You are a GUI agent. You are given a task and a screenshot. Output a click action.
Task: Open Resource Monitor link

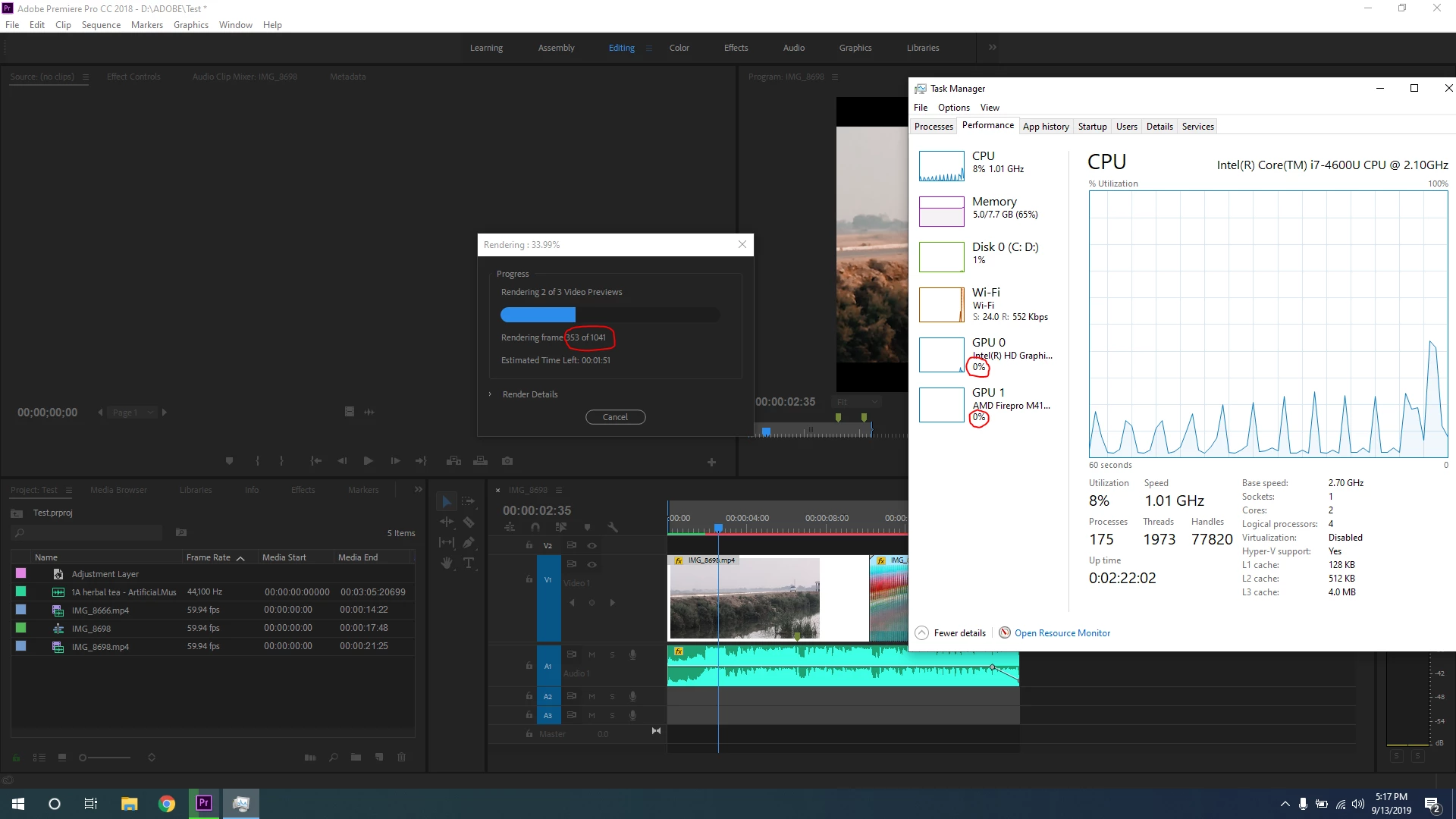coord(1062,633)
